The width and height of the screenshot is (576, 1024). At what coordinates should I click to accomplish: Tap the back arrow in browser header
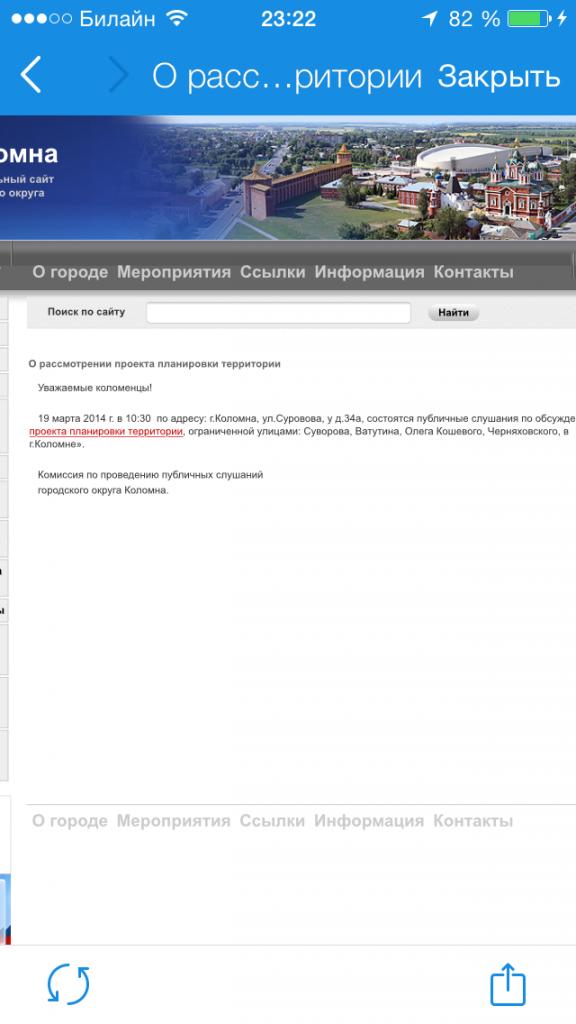point(31,74)
